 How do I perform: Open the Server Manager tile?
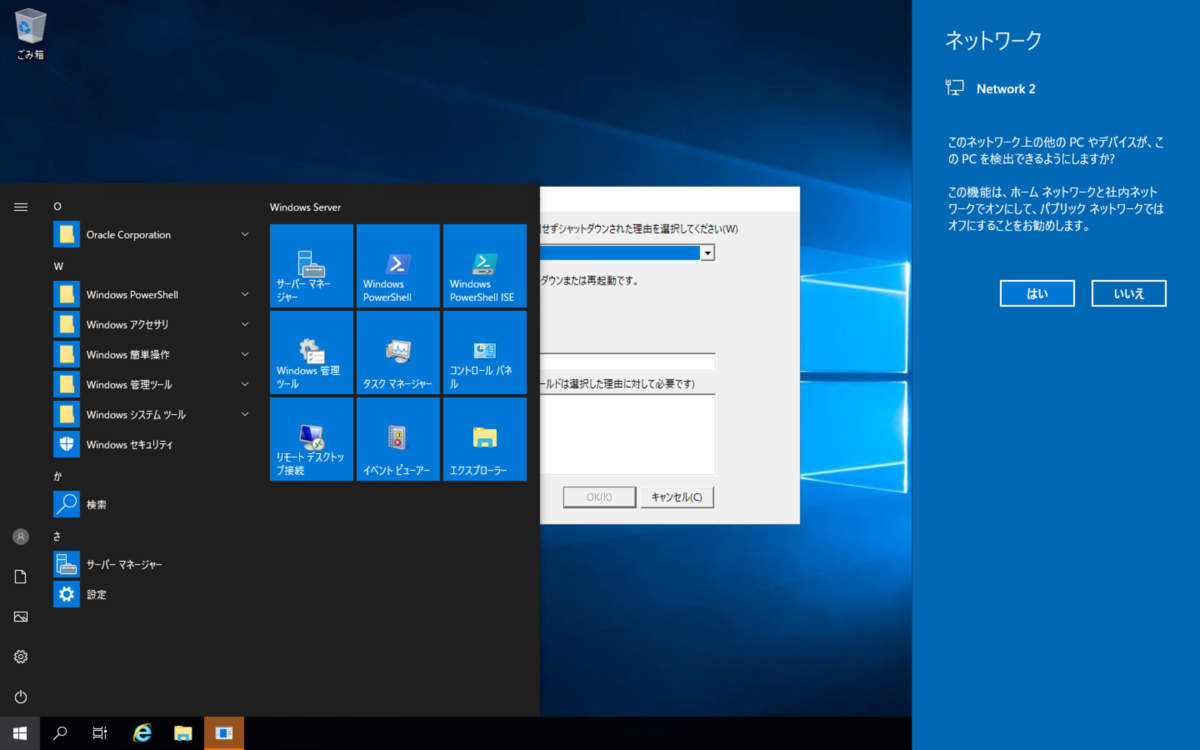pos(311,265)
